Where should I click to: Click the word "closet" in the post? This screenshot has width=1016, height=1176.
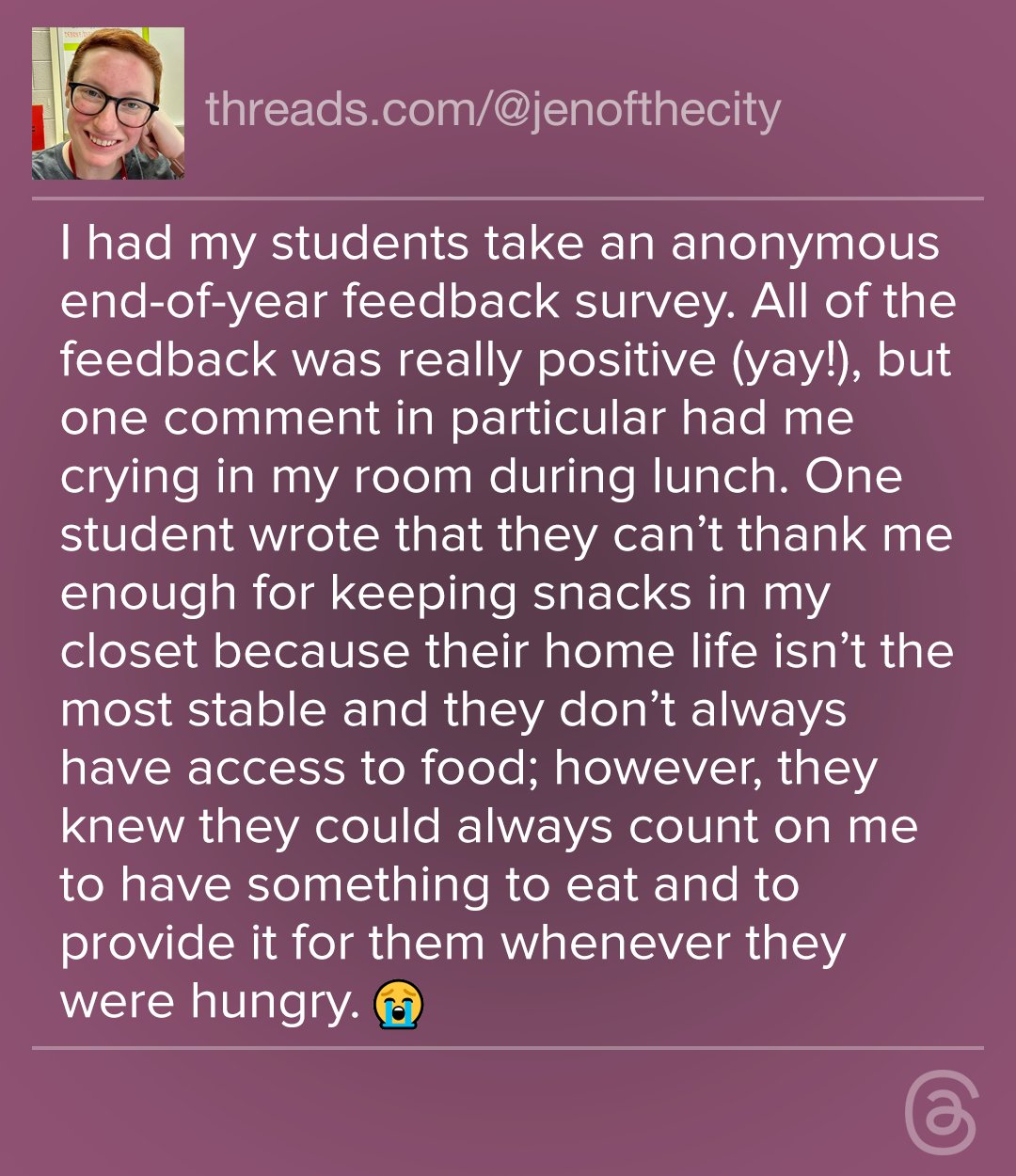[130, 651]
